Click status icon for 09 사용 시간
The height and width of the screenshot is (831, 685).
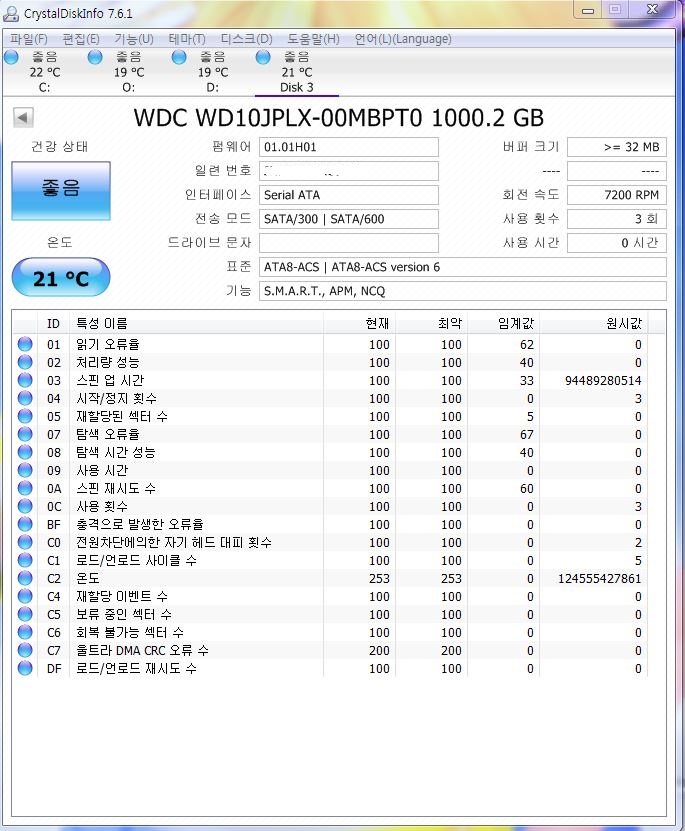[x=25, y=471]
